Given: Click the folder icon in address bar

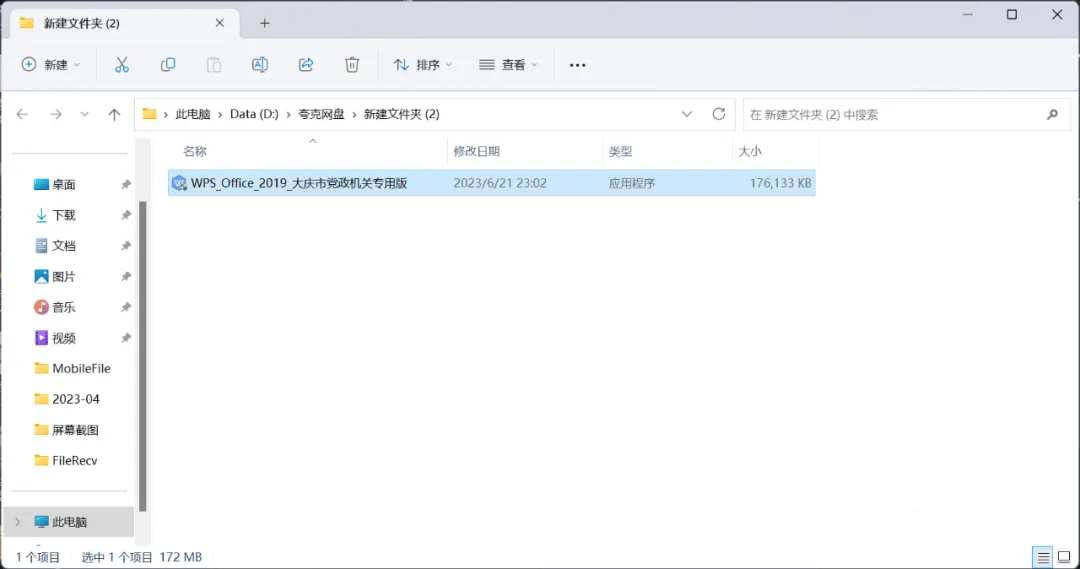Looking at the screenshot, I should [149, 114].
